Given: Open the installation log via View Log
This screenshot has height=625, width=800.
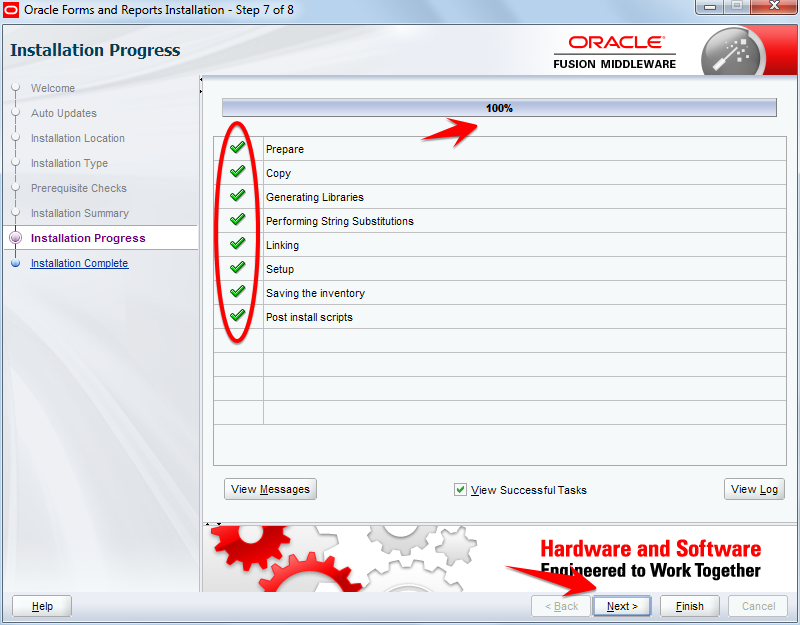Looking at the screenshot, I should 754,489.
